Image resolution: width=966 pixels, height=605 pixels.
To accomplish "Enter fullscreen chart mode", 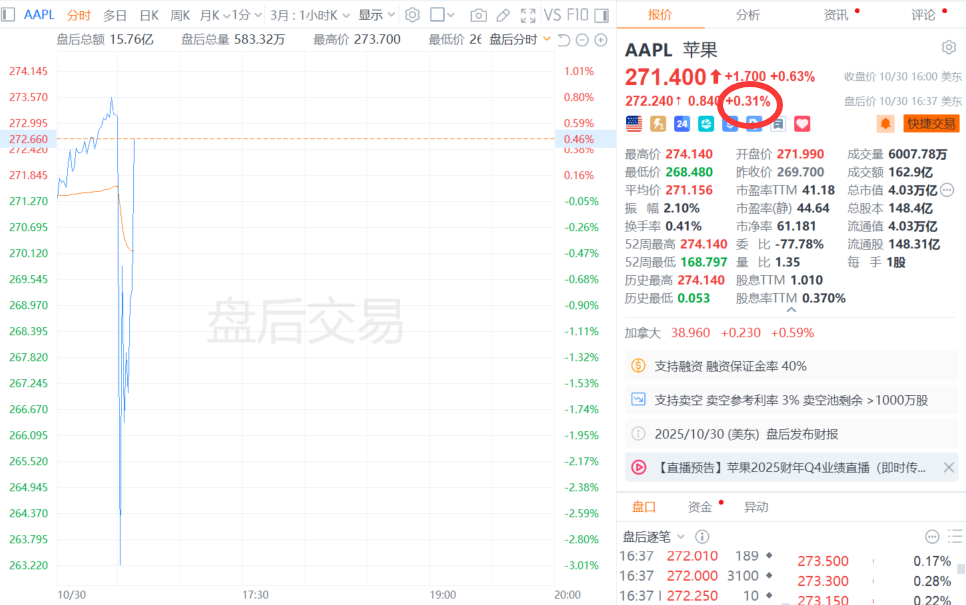I will click(528, 15).
